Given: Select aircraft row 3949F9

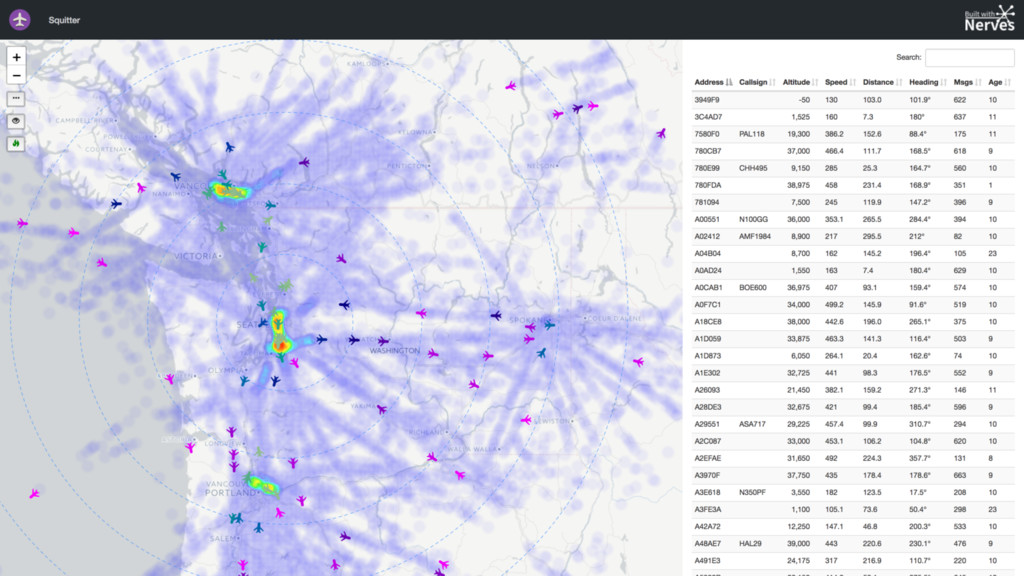Looking at the screenshot, I should [x=853, y=100].
